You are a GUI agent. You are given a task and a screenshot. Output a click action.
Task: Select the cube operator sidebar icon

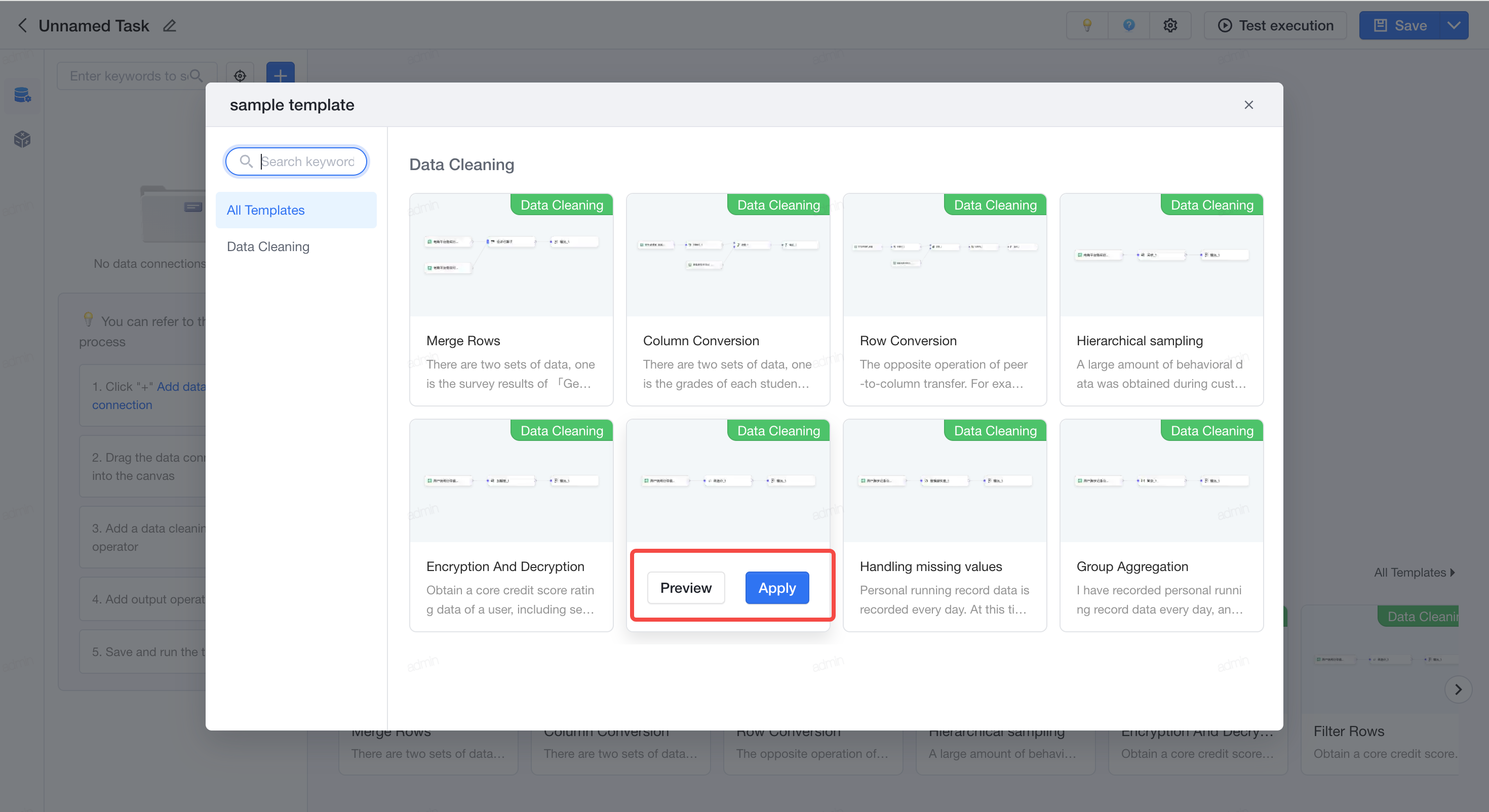click(x=22, y=139)
